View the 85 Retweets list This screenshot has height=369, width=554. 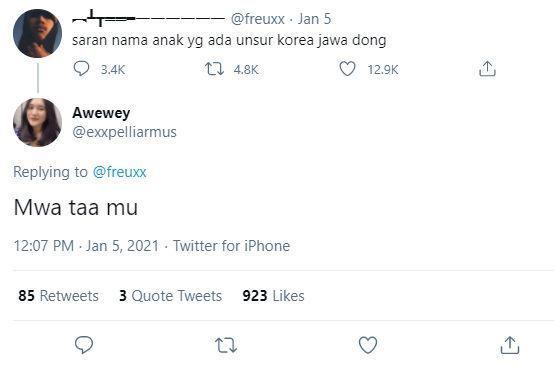point(58,296)
